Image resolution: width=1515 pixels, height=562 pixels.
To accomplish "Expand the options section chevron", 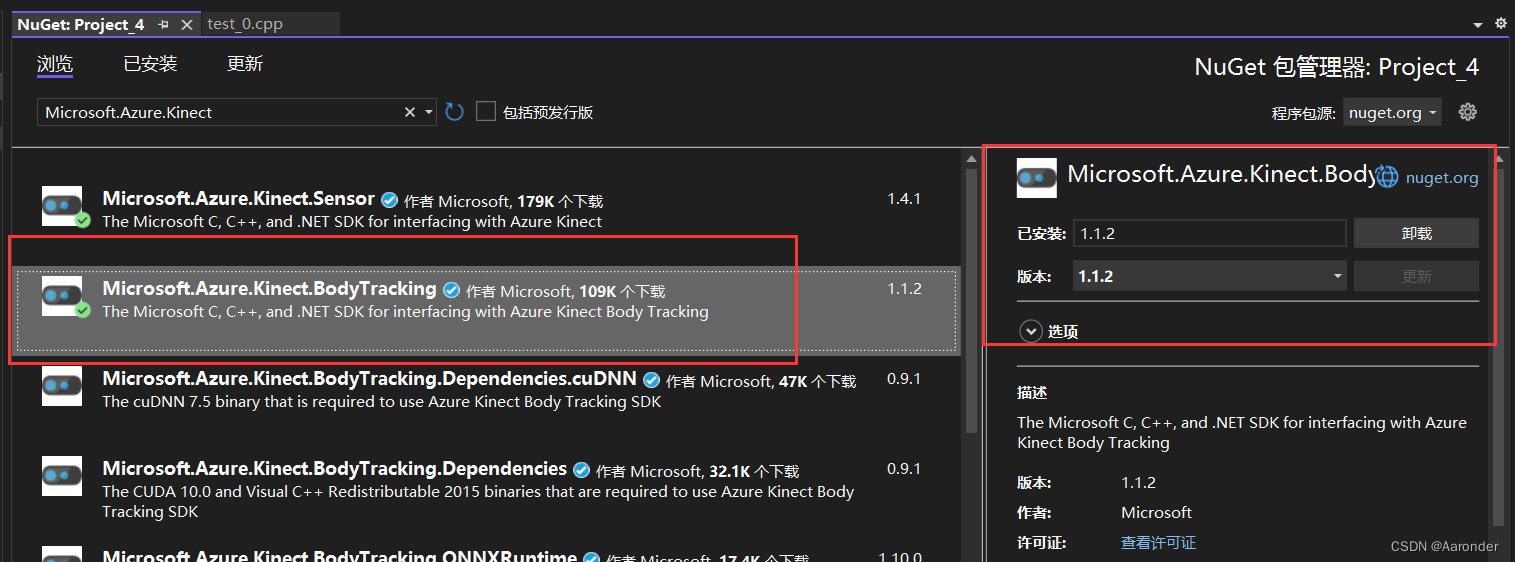I will (1031, 331).
